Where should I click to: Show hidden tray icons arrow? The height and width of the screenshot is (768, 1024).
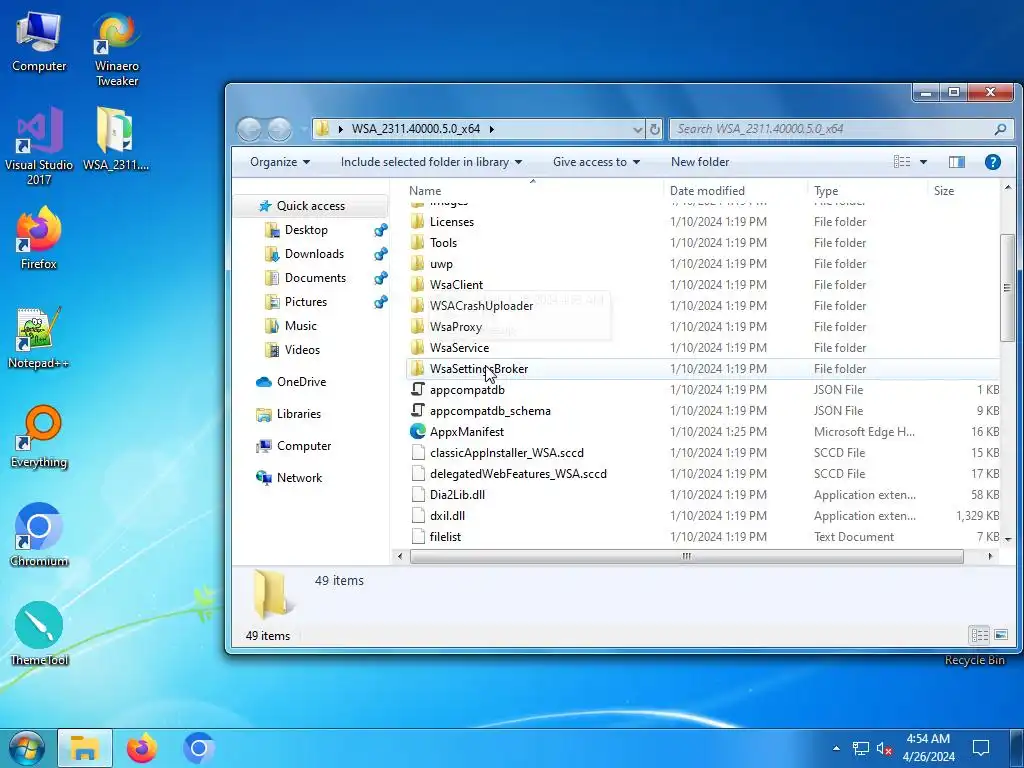837,748
